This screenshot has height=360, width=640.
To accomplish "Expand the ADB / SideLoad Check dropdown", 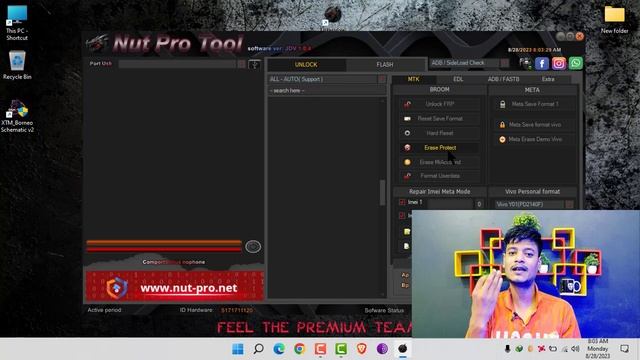I will (x=505, y=63).
